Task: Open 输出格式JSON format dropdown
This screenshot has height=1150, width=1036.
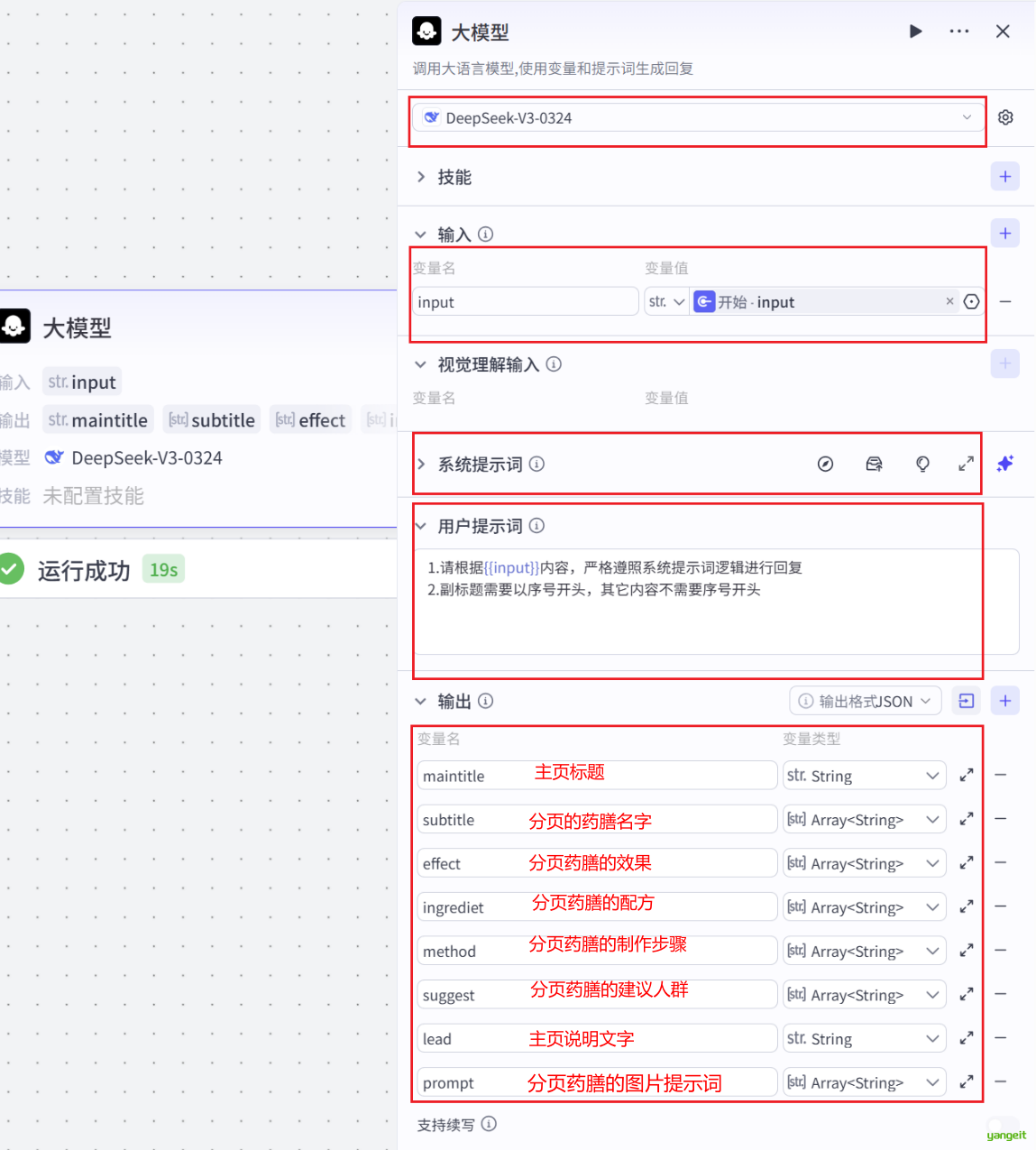Action: pyautogui.click(x=866, y=702)
